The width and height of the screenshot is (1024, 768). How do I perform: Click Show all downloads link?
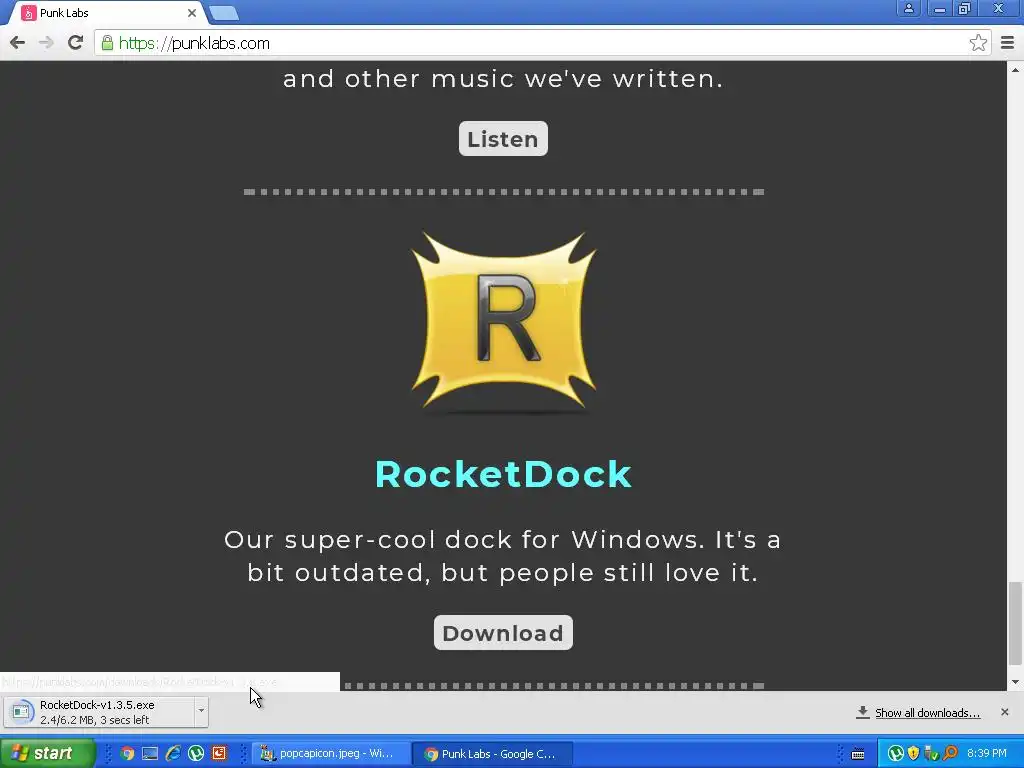(x=927, y=712)
